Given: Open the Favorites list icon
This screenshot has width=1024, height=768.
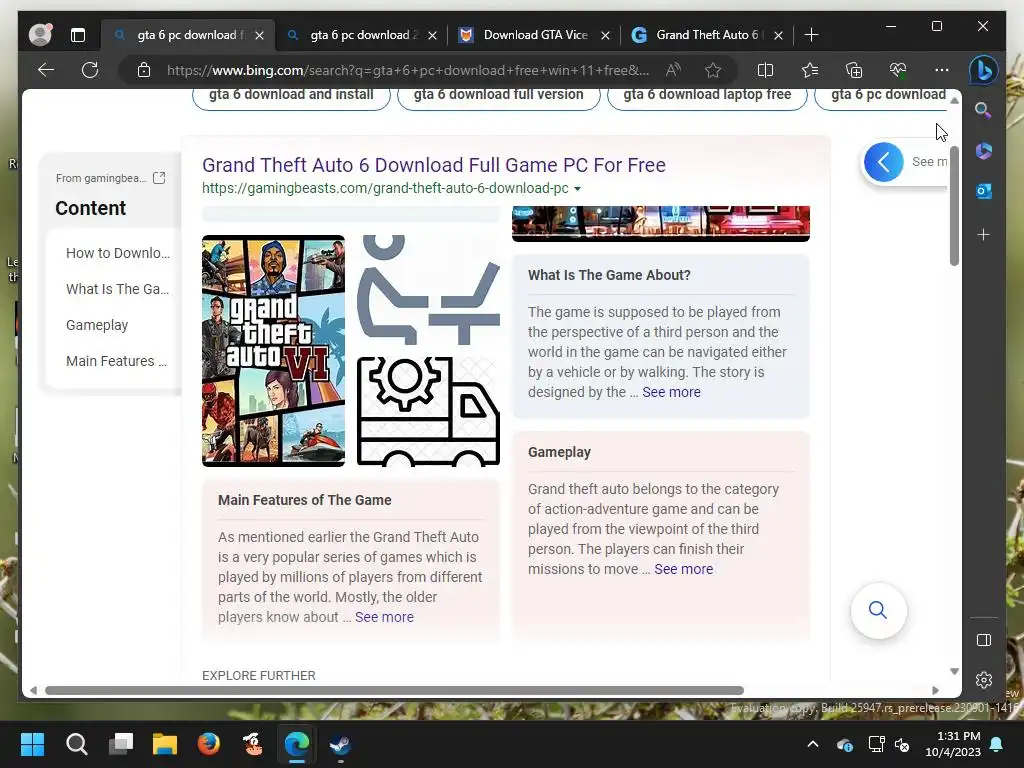Looking at the screenshot, I should (810, 70).
